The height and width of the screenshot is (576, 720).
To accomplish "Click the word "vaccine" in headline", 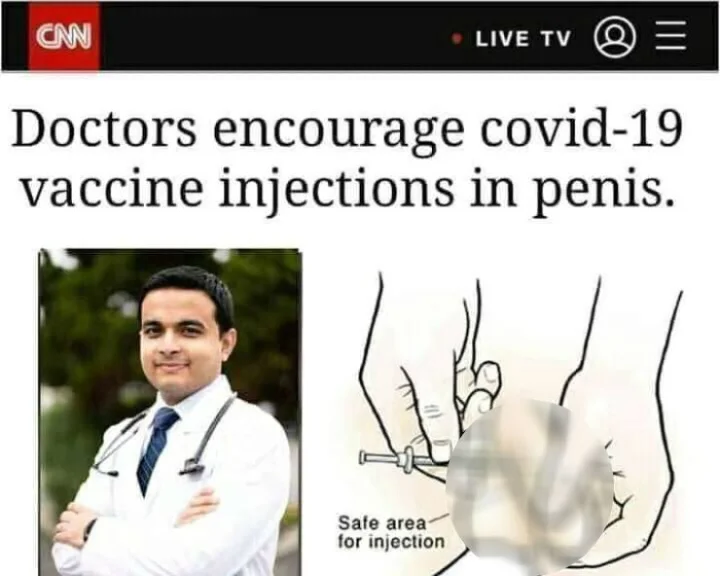I will [112, 189].
